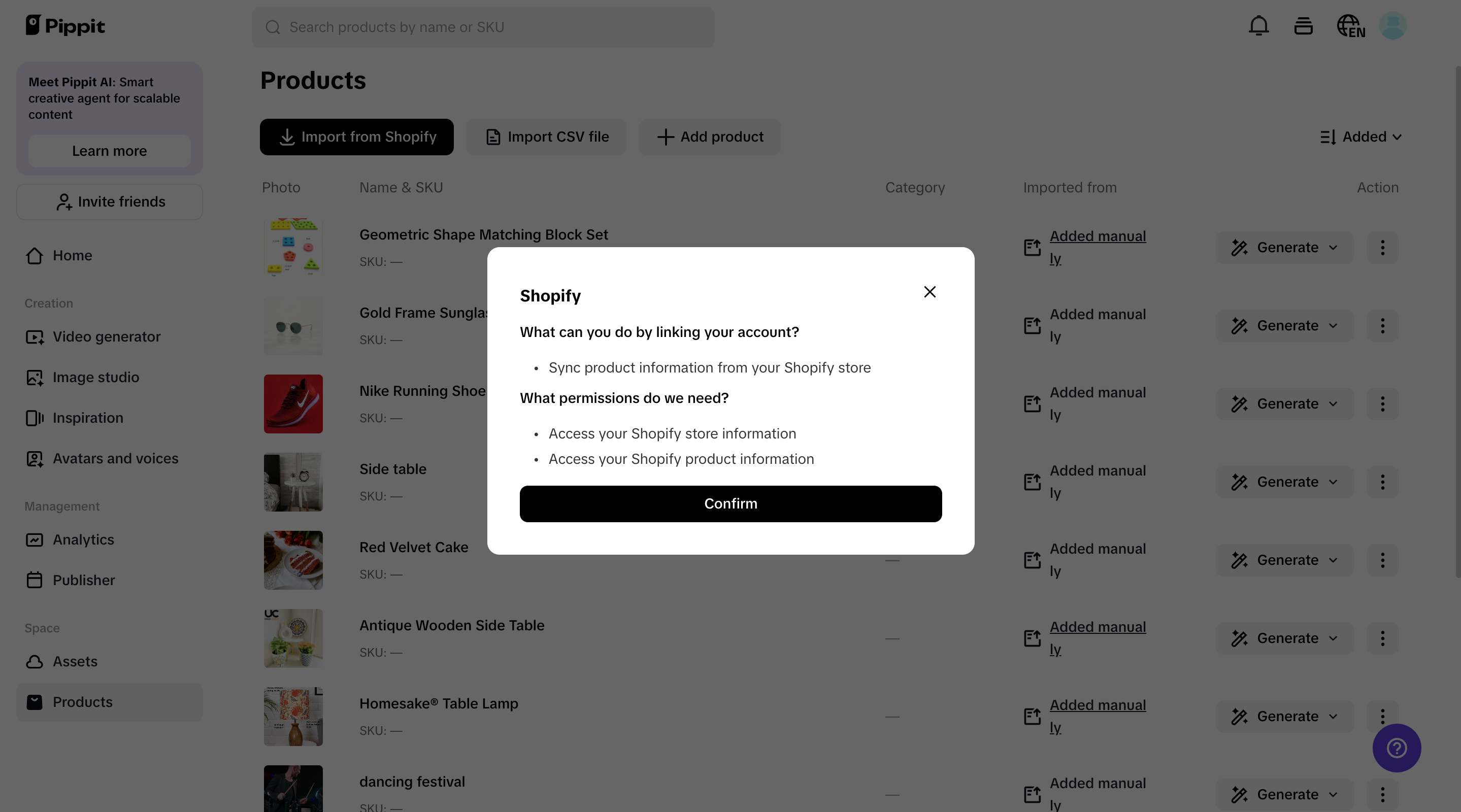Viewport: 1461px width, 812px height.
Task: Expand the Added sort dropdown
Action: (1360, 137)
